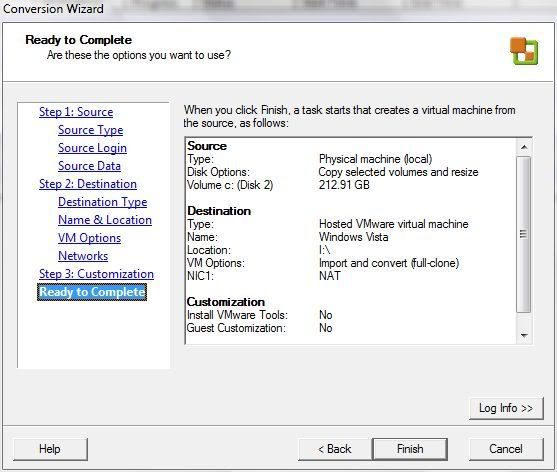The image size is (557, 472).
Task: Click 'Guest Customization:' label
Action: click(236, 328)
